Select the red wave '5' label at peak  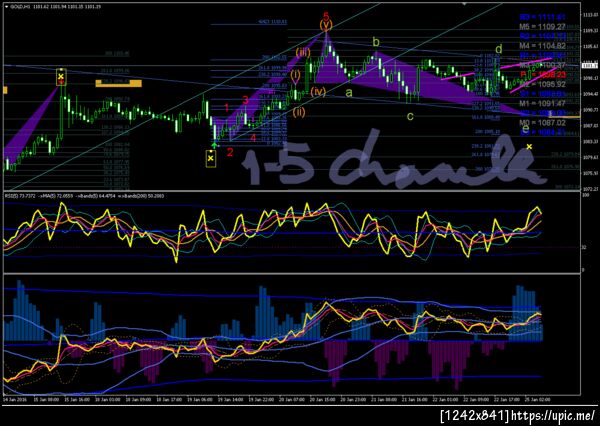(x=326, y=16)
